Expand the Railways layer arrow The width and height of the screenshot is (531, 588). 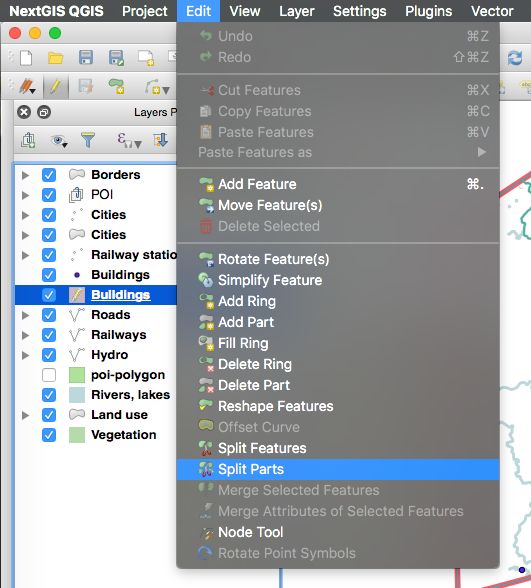click(x=25, y=335)
